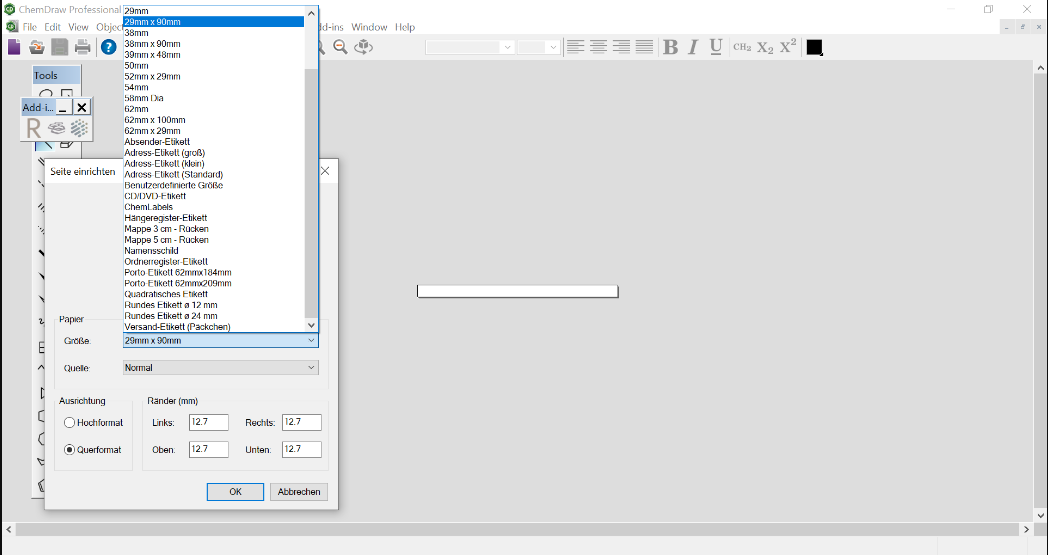Image resolution: width=1048 pixels, height=555 pixels.
Task: Click the Tools panel title bar
Action: [57, 75]
